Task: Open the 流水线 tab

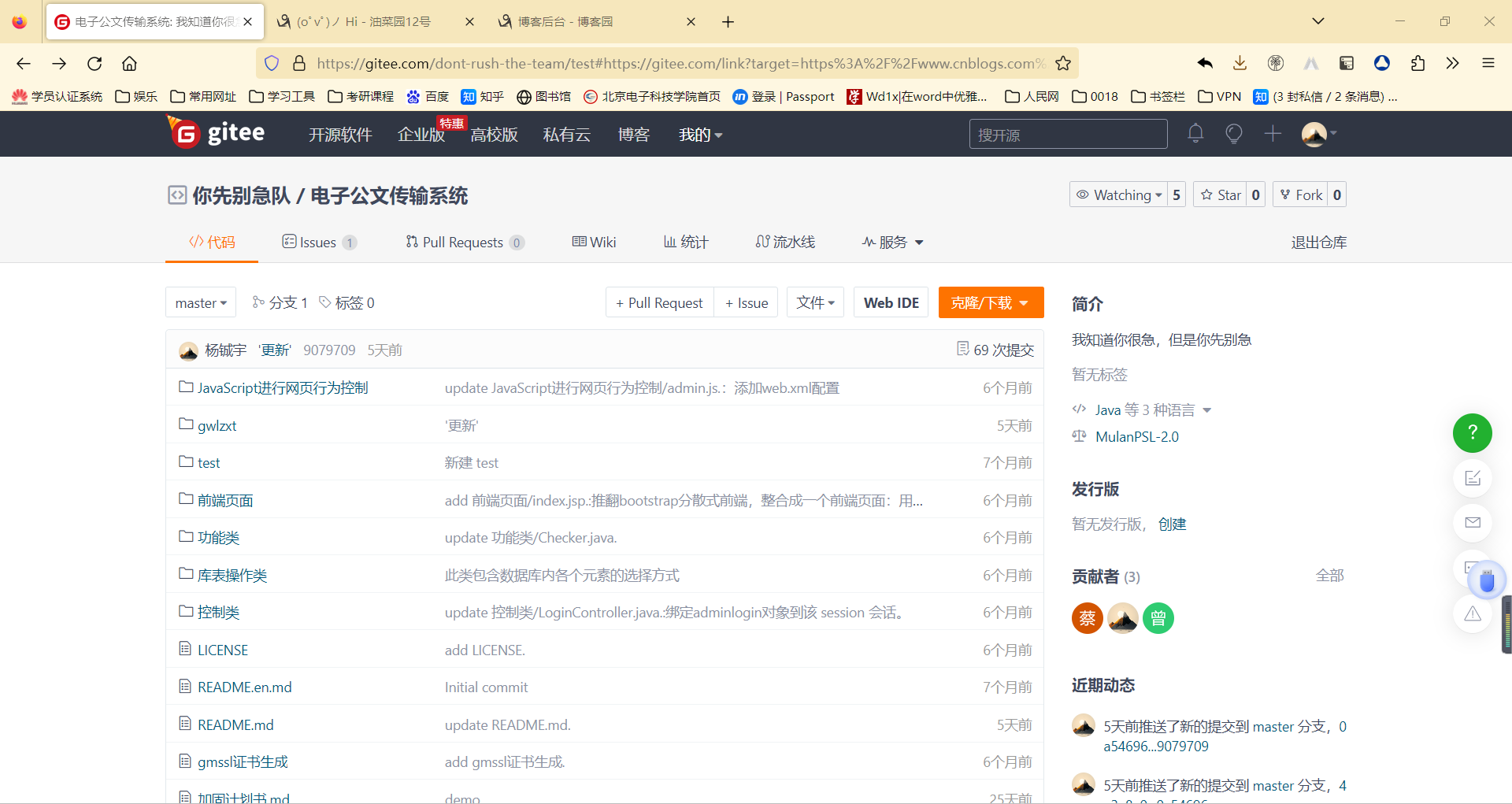Action: tap(785, 242)
